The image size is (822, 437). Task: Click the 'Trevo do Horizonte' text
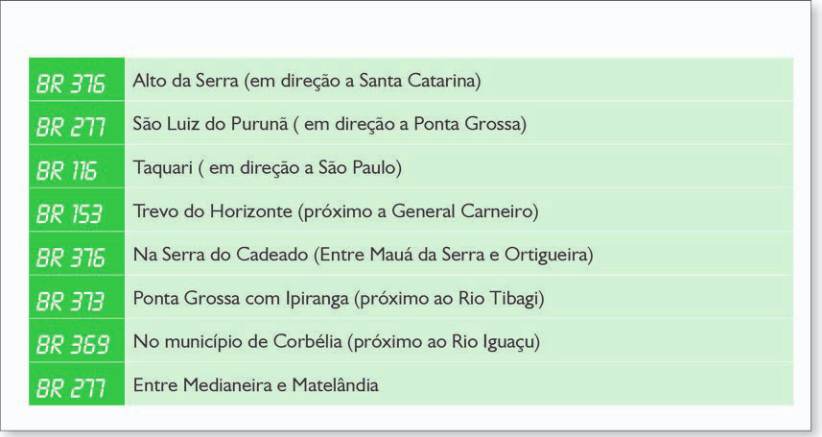[x=212, y=211]
